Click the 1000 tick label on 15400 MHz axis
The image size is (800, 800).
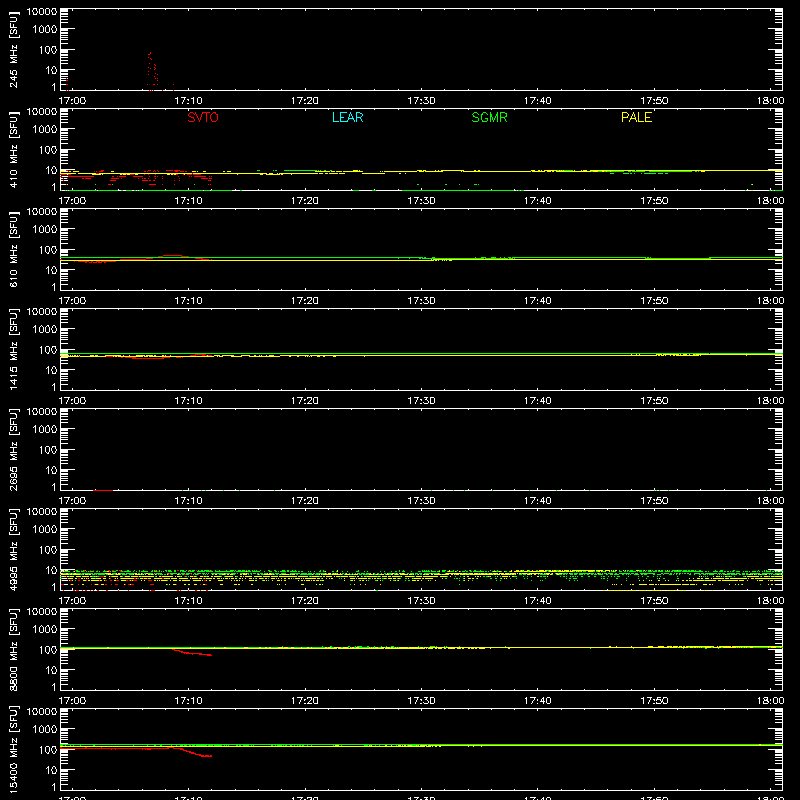click(44, 730)
